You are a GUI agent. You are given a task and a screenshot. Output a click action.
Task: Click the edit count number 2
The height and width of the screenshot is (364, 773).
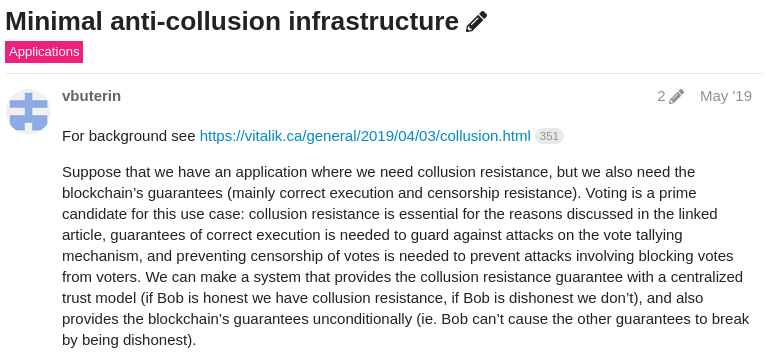pyautogui.click(x=661, y=96)
